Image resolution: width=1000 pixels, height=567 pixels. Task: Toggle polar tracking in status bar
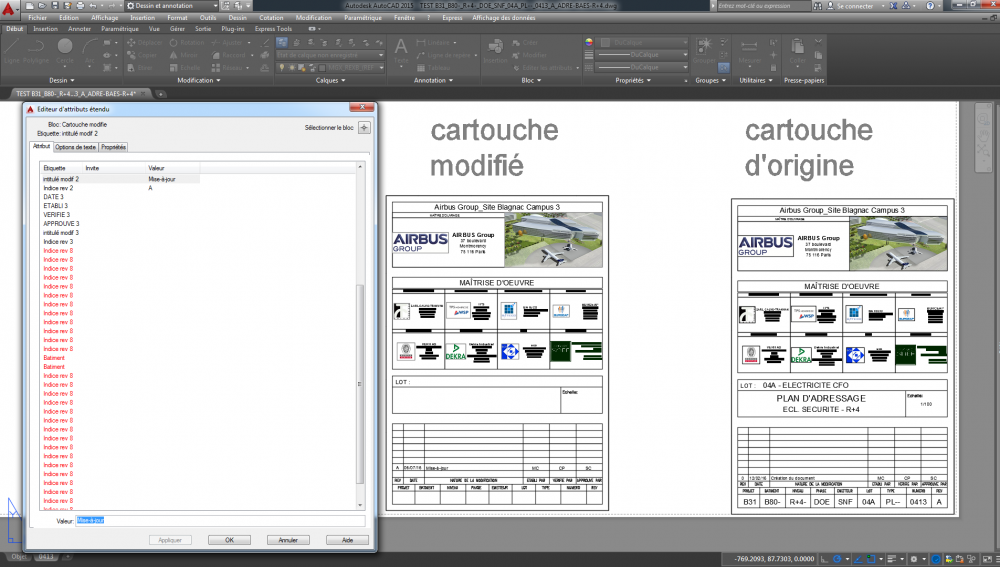pyautogui.click(x=838, y=559)
